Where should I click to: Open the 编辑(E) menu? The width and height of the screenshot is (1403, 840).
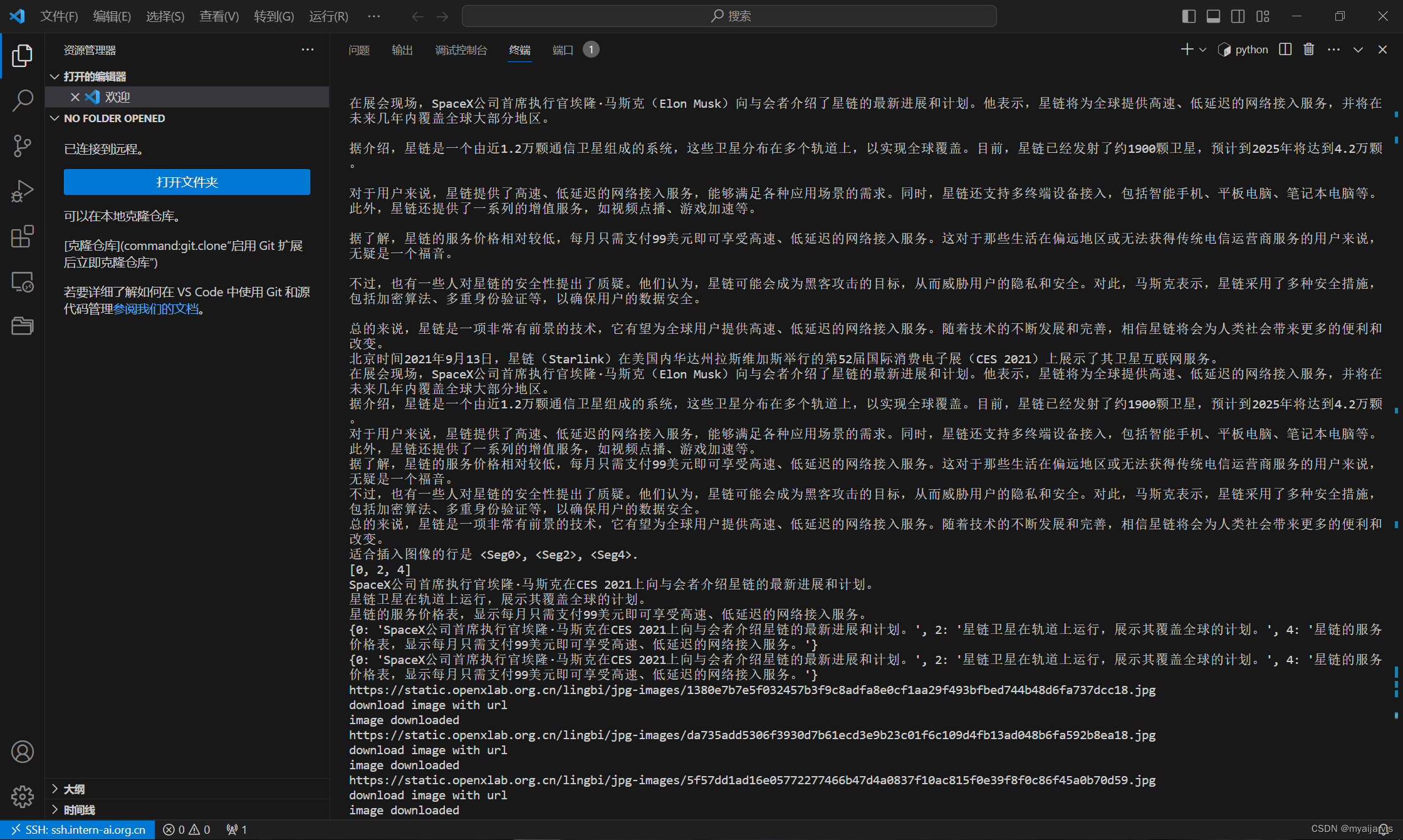(x=112, y=16)
